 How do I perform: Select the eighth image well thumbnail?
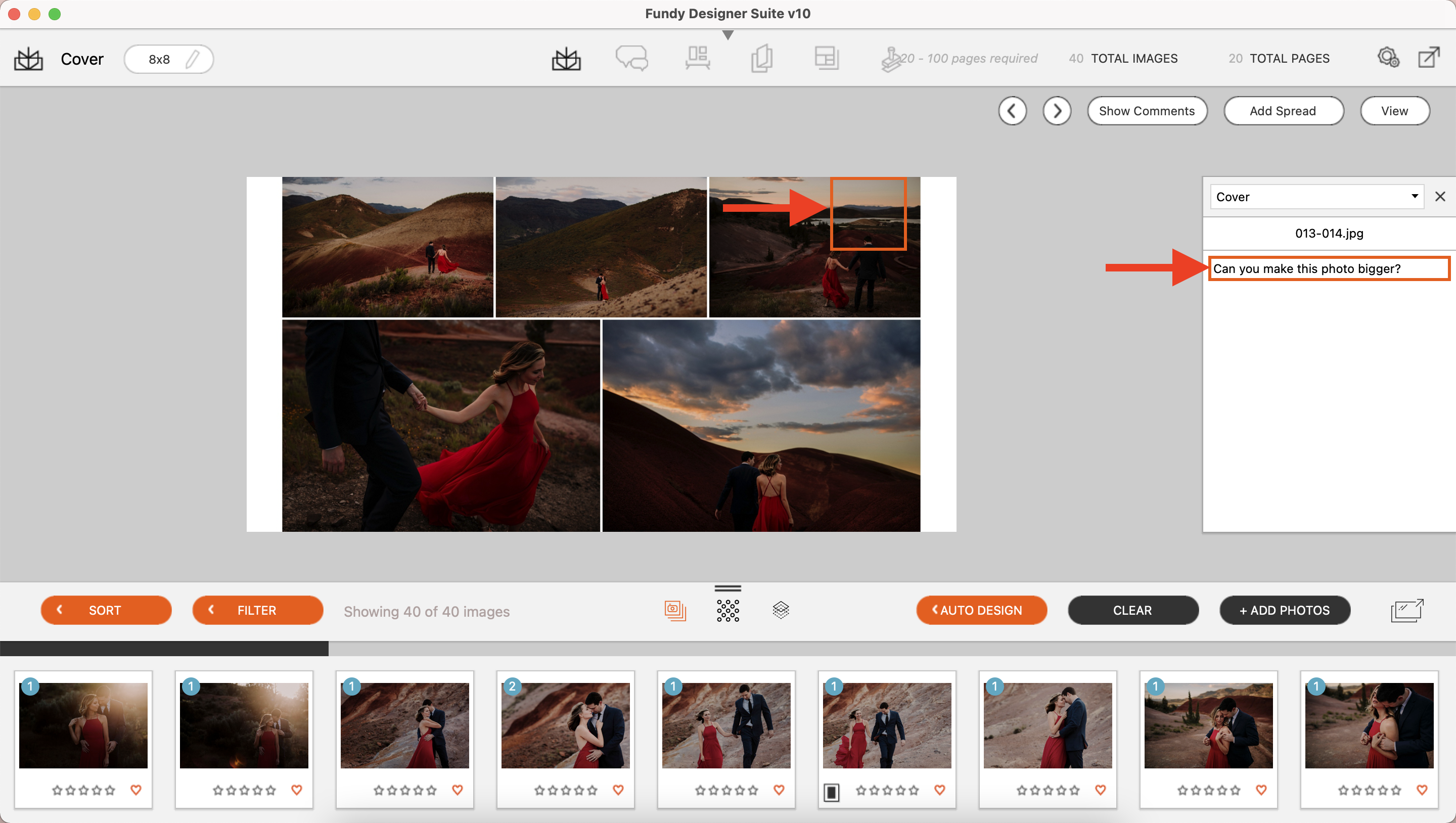coord(1208,725)
